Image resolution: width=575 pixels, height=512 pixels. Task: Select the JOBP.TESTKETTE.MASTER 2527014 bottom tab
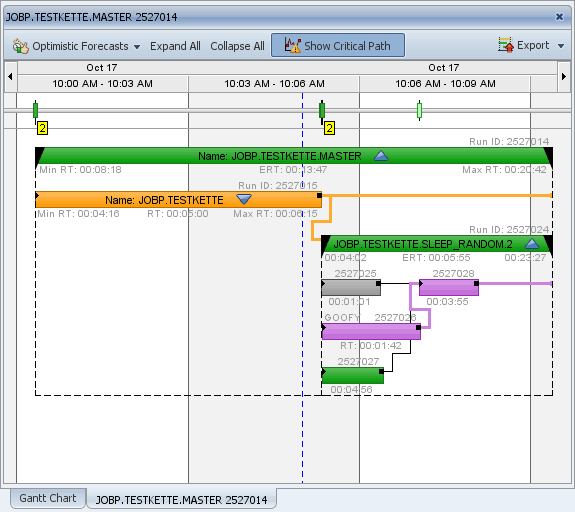click(182, 500)
